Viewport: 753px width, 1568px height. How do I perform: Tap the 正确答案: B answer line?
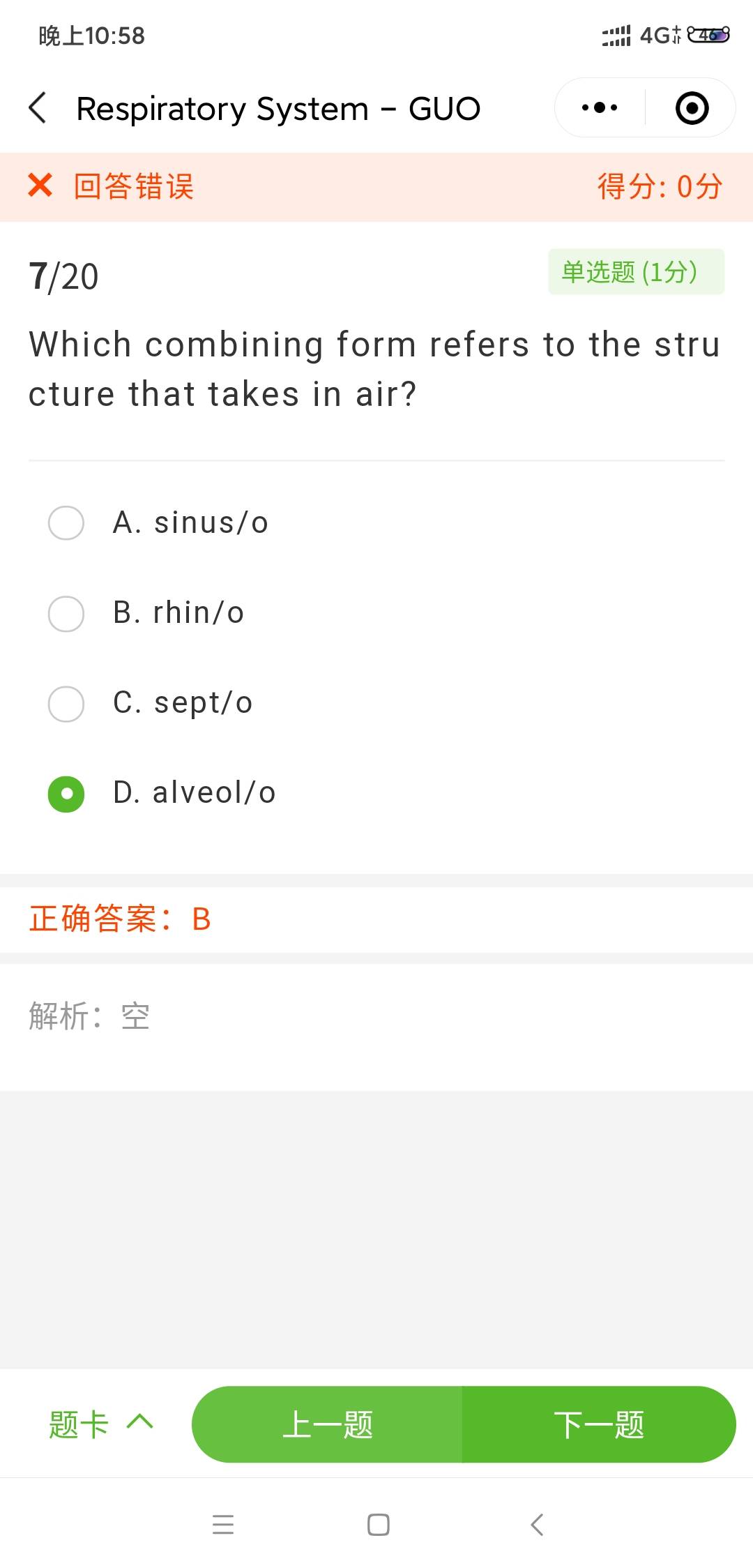[120, 919]
